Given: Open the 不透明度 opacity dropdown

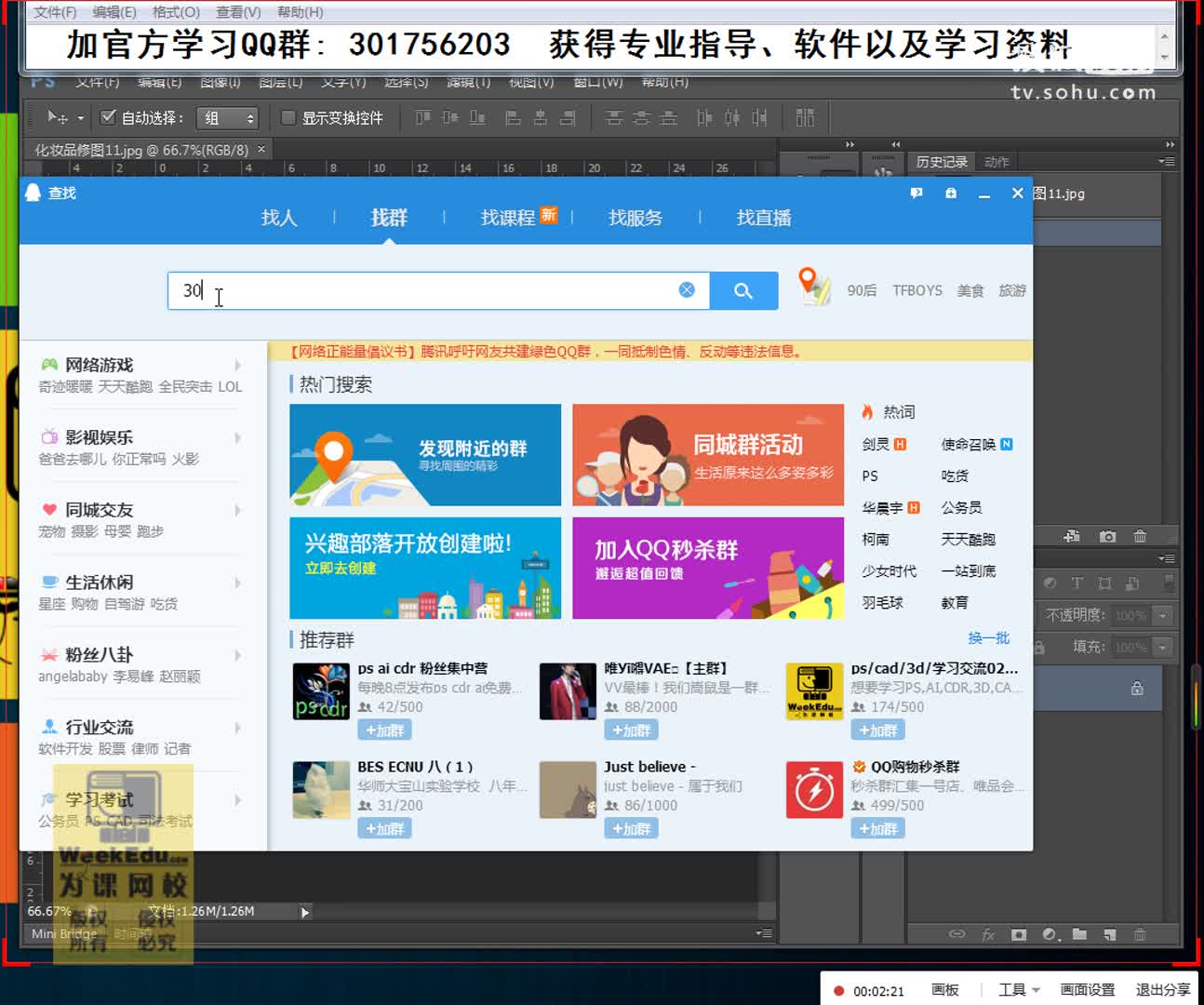Looking at the screenshot, I should (x=1163, y=616).
